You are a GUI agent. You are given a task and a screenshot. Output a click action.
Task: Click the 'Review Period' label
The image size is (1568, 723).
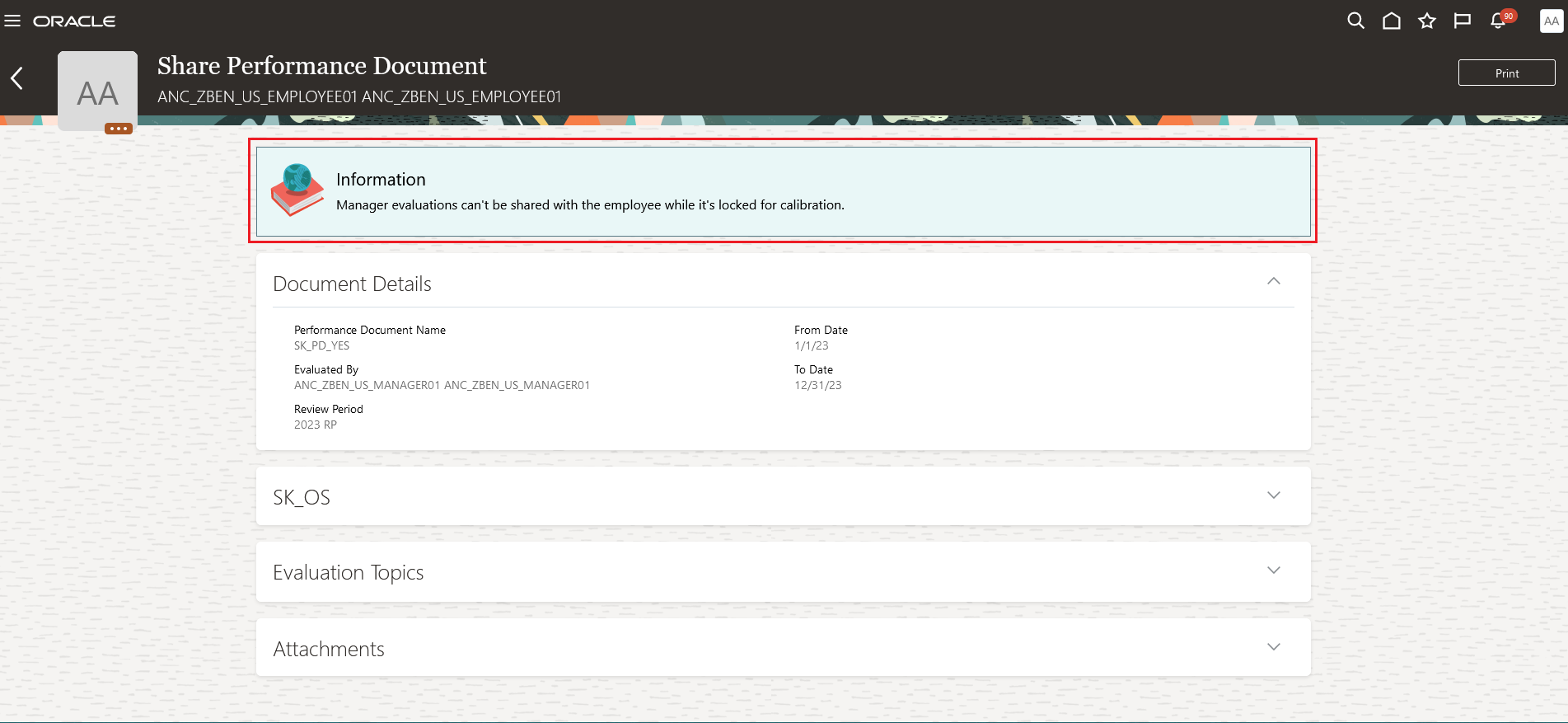[329, 409]
